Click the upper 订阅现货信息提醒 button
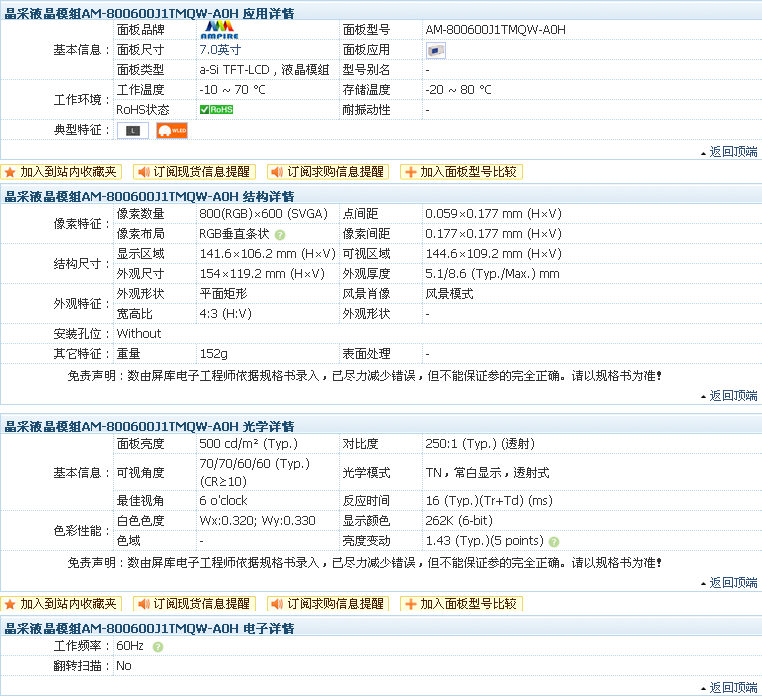Screen dimensions: 762x696 click(x=194, y=172)
